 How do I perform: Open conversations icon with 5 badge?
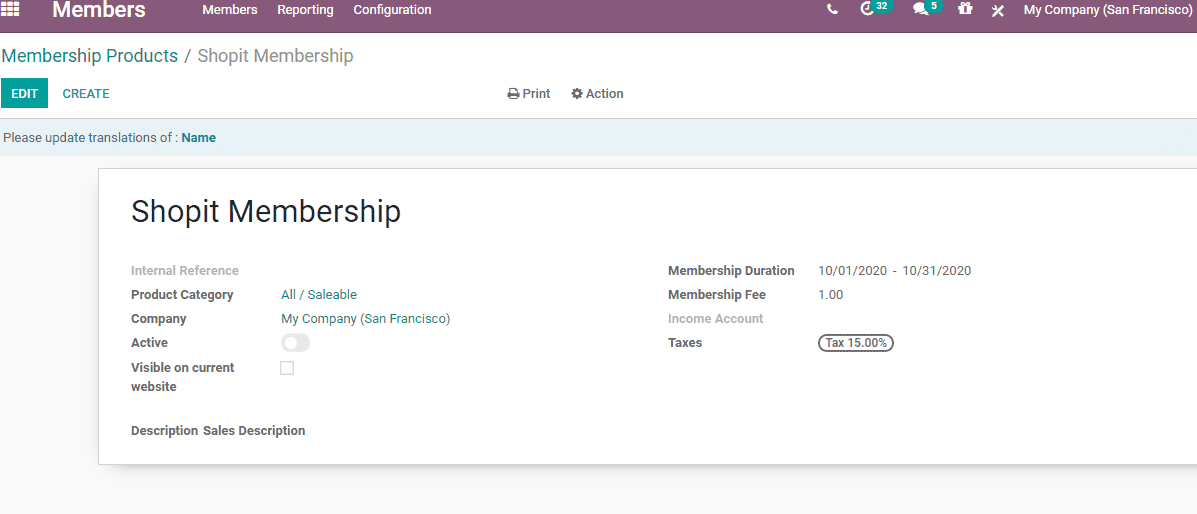(928, 8)
